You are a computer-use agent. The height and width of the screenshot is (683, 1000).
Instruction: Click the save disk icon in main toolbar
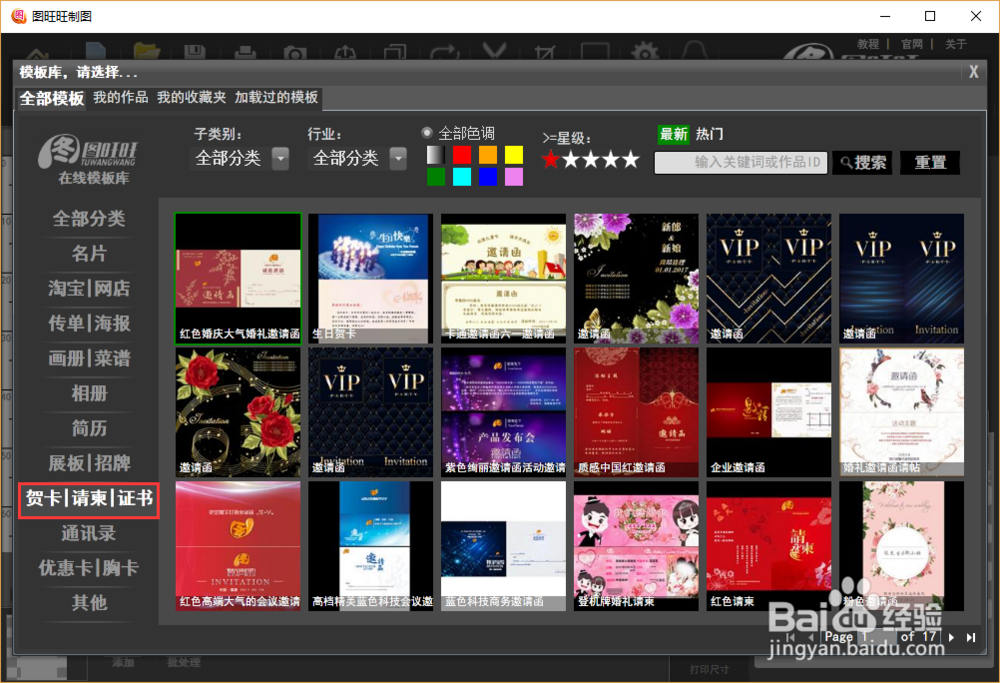pos(195,52)
